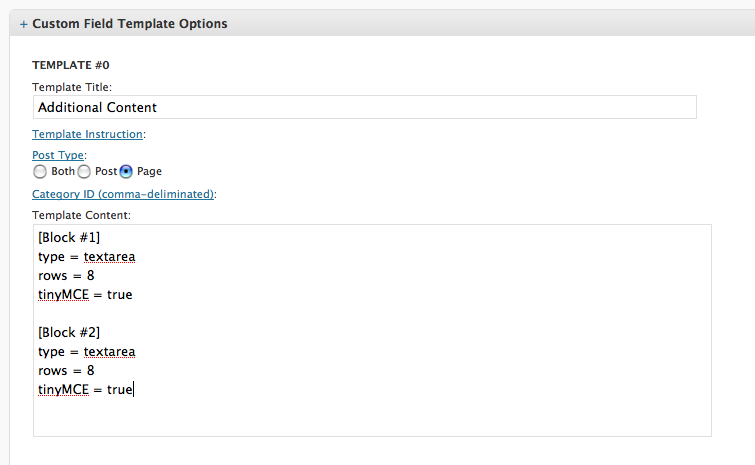The width and height of the screenshot is (755, 465).
Task: Click the rows = 8 line under Block #2
Action: point(66,371)
